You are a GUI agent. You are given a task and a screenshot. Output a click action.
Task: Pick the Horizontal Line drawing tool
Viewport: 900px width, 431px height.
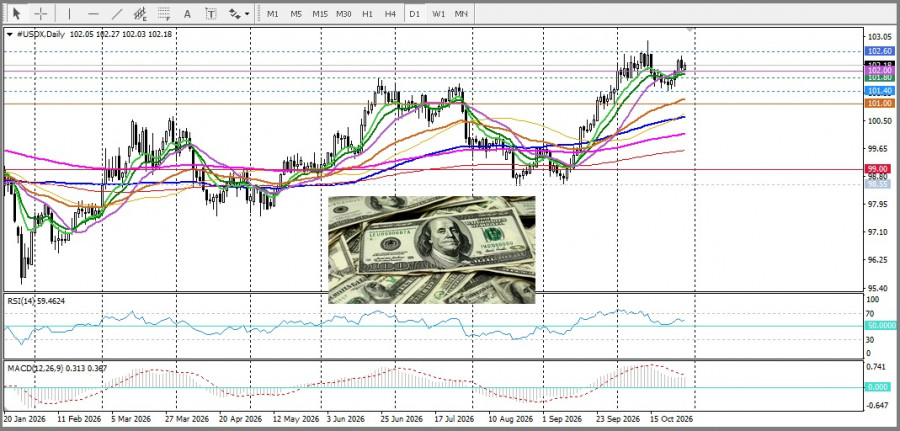tap(94, 13)
